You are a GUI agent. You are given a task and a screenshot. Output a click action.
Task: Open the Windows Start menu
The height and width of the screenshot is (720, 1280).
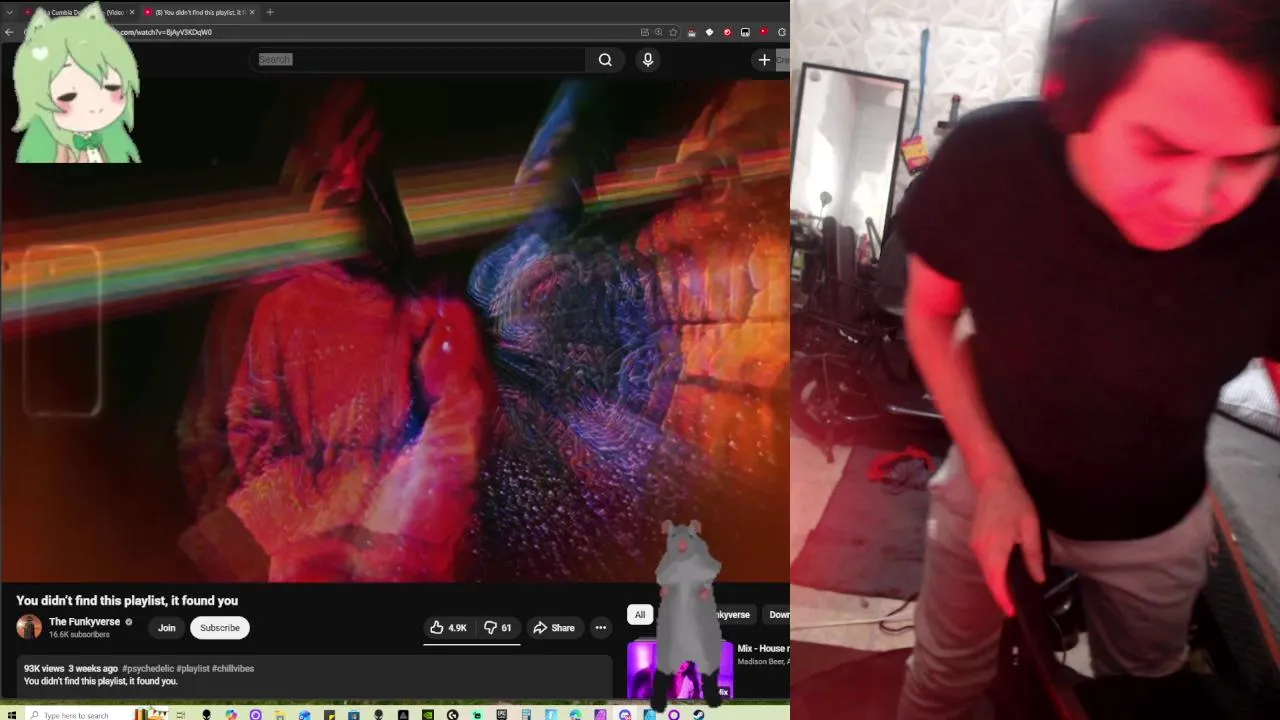(x=11, y=714)
